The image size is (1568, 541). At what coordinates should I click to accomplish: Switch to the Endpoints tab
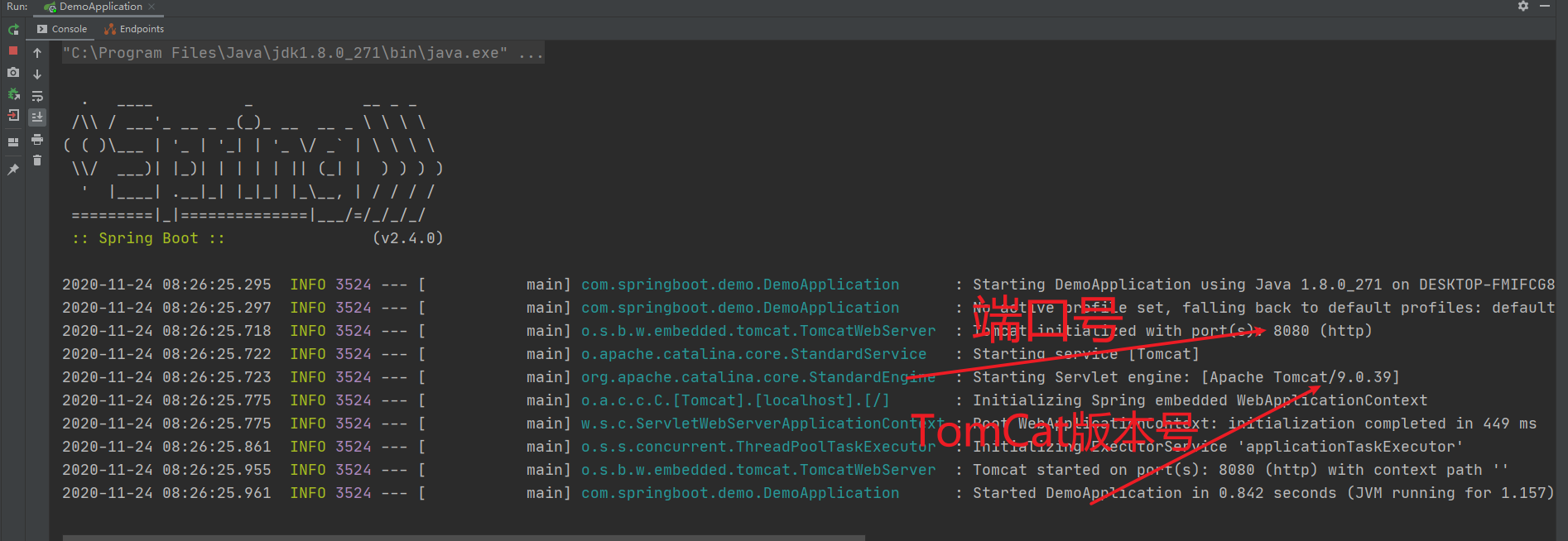click(134, 29)
